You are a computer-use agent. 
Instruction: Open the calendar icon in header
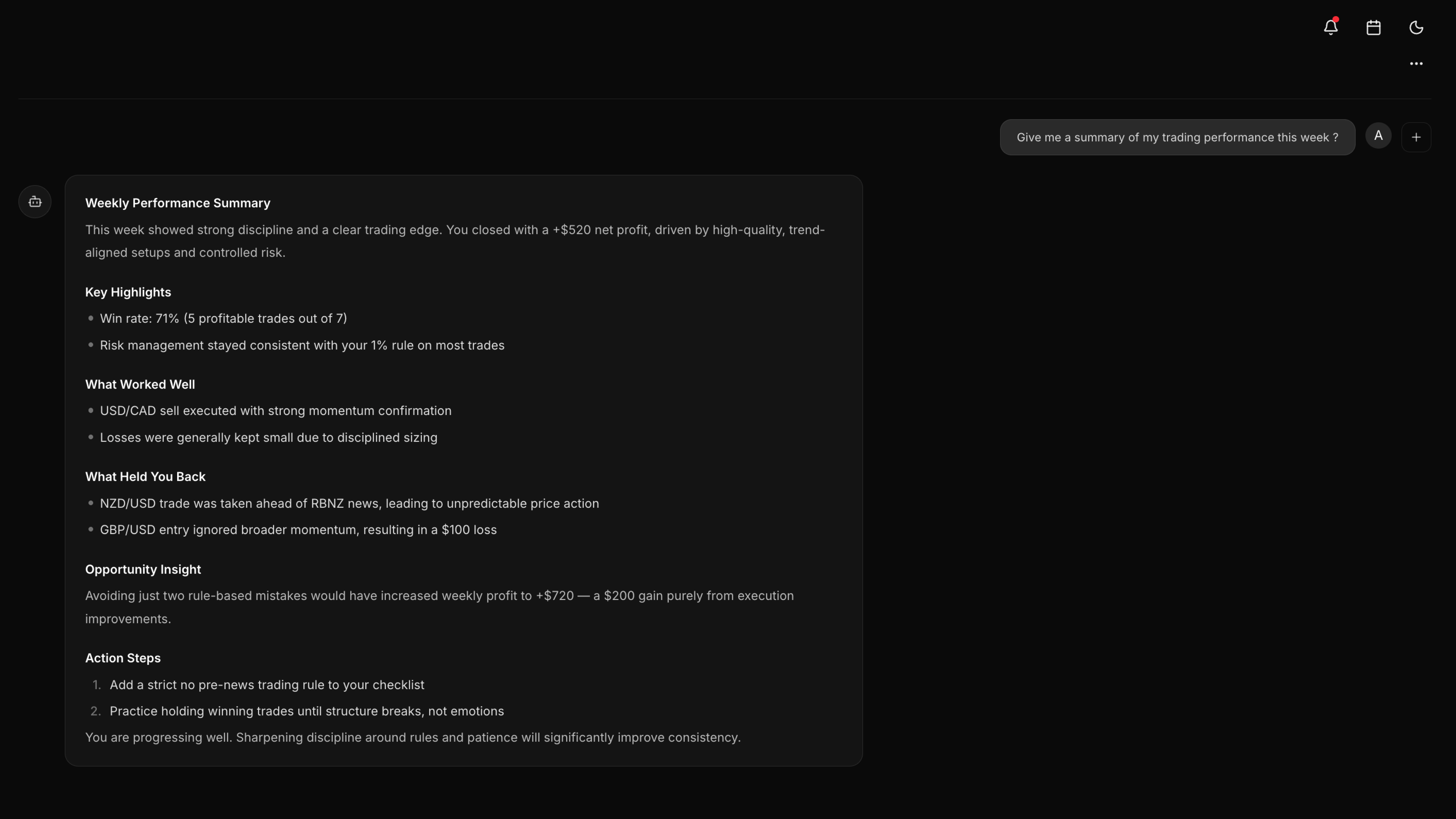pyautogui.click(x=1373, y=27)
